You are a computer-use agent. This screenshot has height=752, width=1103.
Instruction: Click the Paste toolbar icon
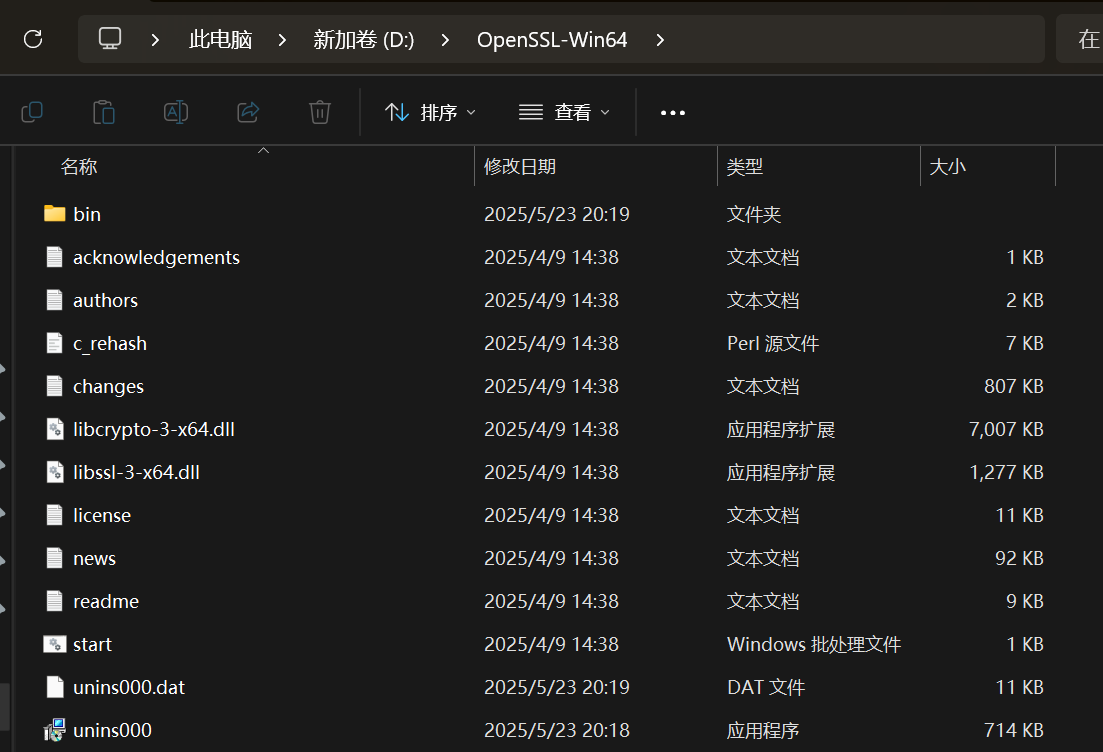[104, 112]
